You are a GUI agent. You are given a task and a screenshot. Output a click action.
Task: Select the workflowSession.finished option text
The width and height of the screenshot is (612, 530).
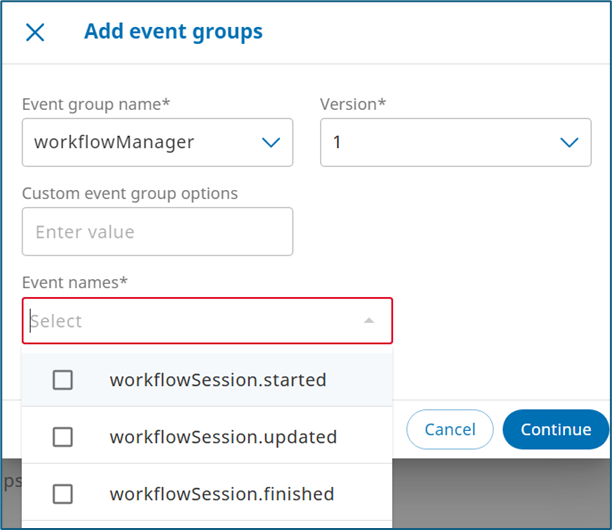click(x=222, y=494)
